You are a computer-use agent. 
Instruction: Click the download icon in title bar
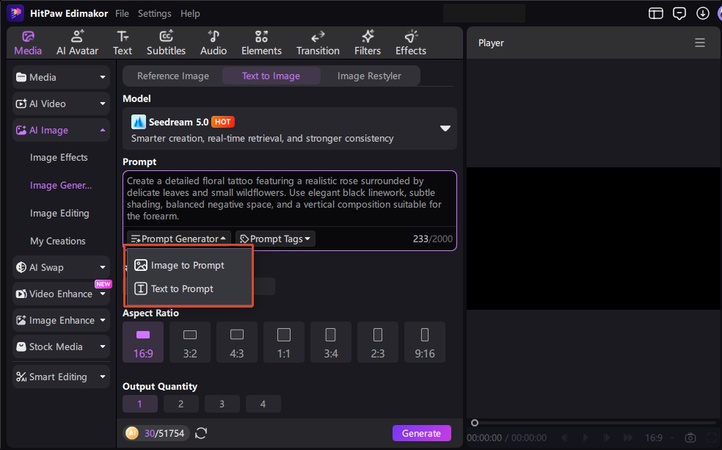(x=703, y=13)
